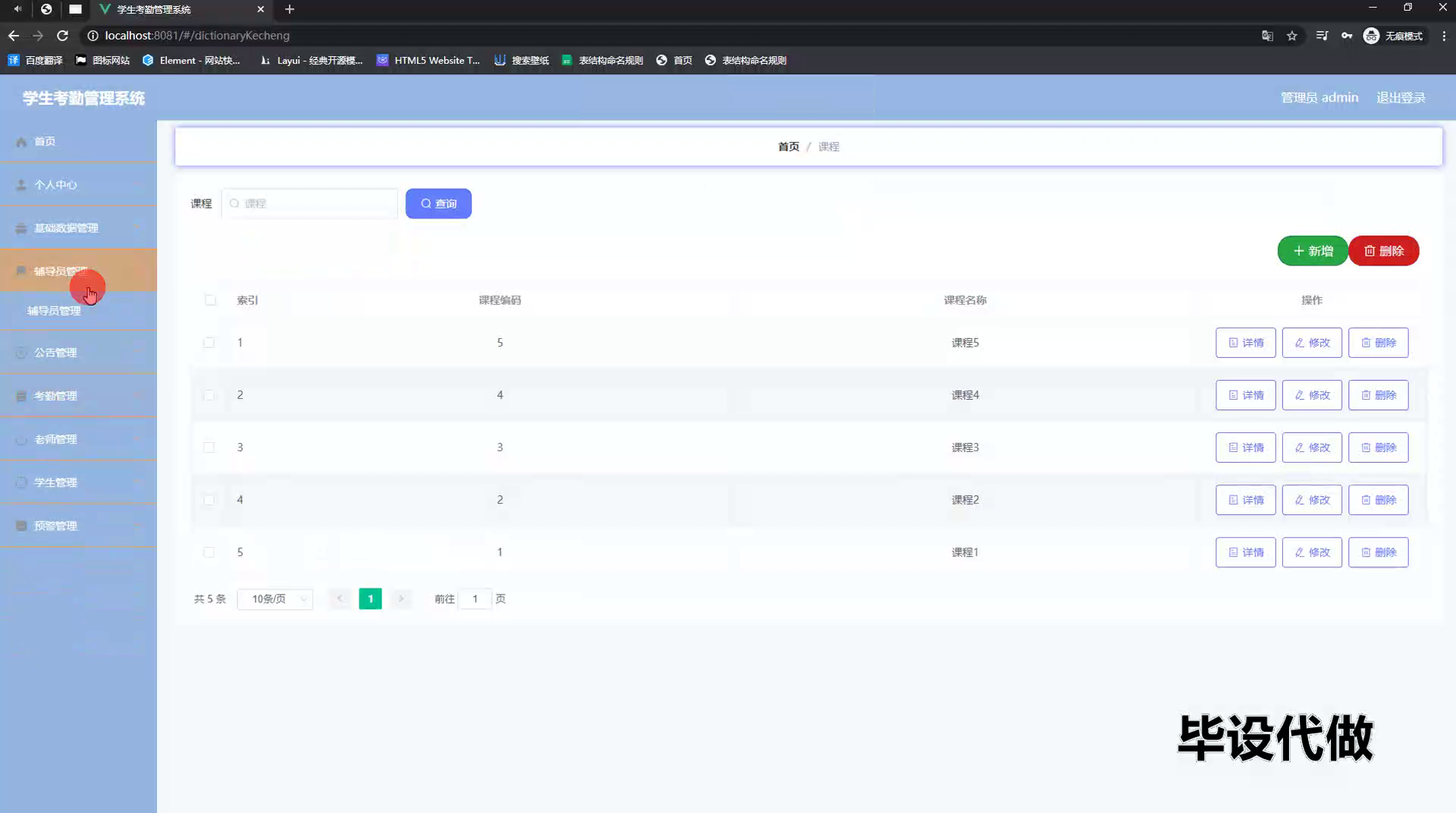The image size is (1456, 813).
Task: Expand the 考勤管理 submenu arrow
Action: tap(137, 396)
